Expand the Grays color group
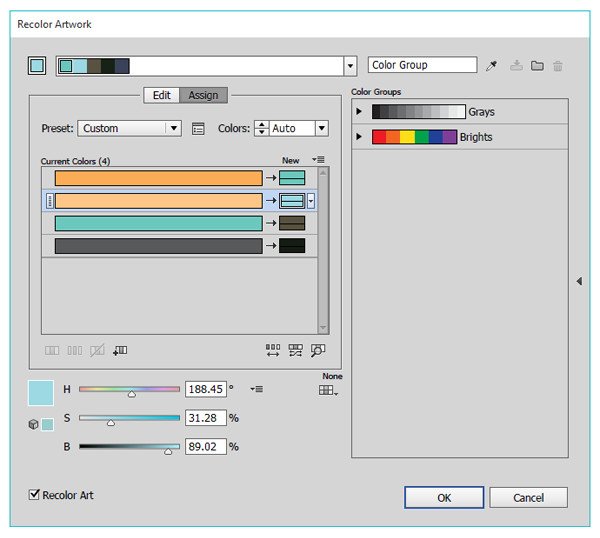The image size is (600, 538). click(360, 112)
